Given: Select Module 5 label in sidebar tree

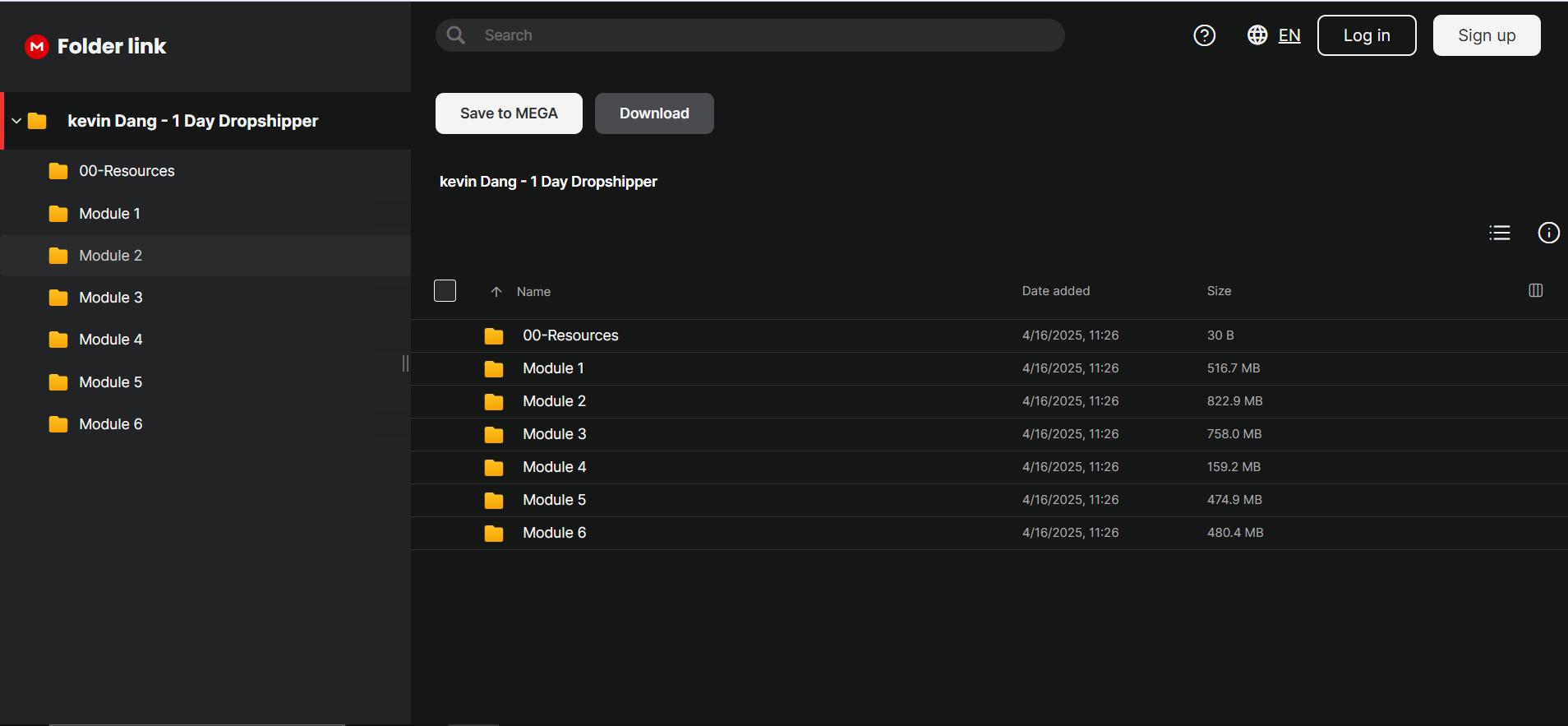Looking at the screenshot, I should tap(111, 382).
